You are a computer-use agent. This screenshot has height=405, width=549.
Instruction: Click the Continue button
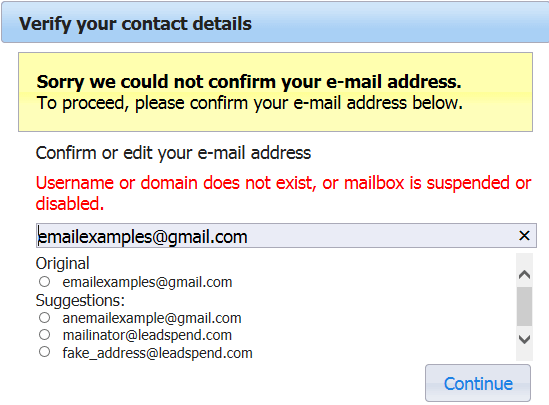(x=478, y=383)
